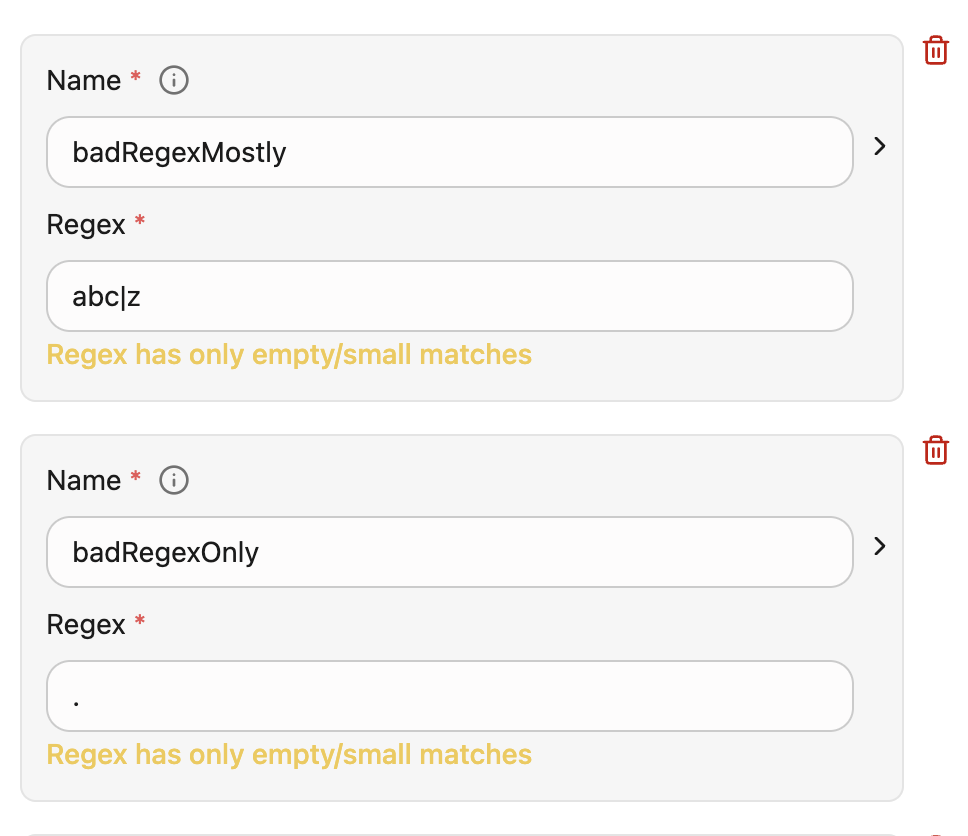Click required asterisk beside Regex above dot field
This screenshot has width=968, height=836.
[x=140, y=621]
